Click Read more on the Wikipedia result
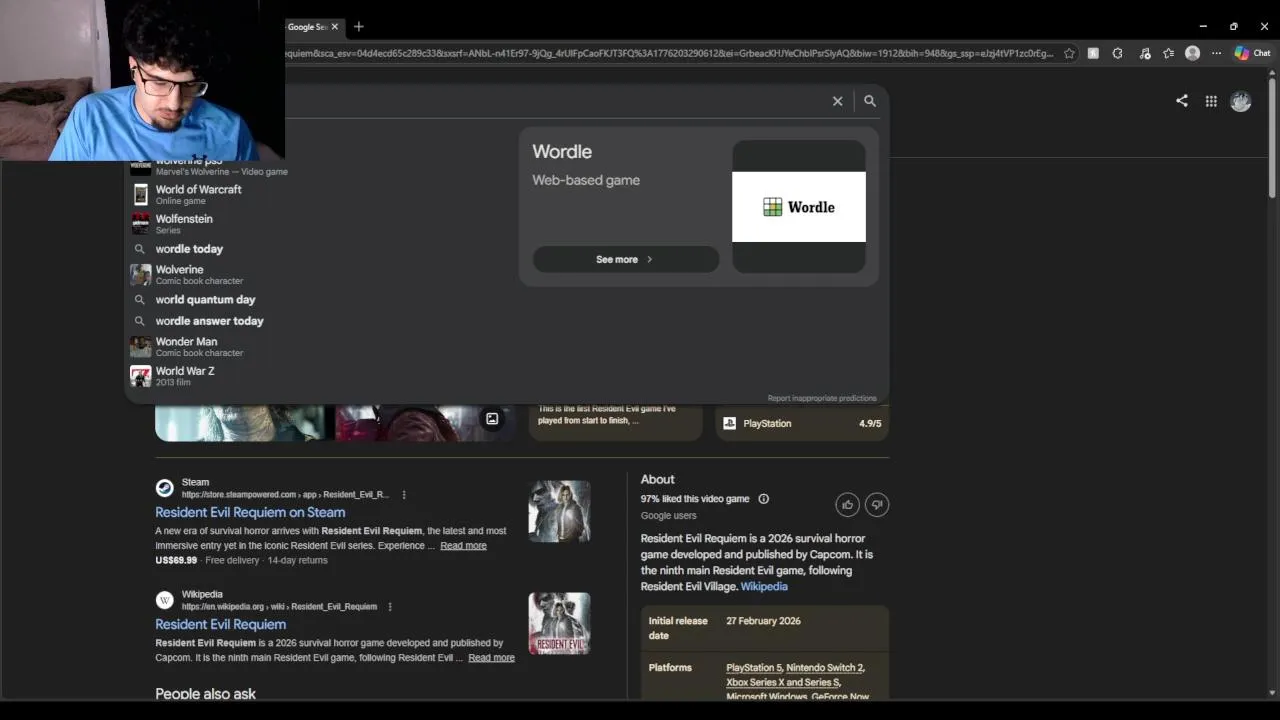The width and height of the screenshot is (1280, 720). 491,658
